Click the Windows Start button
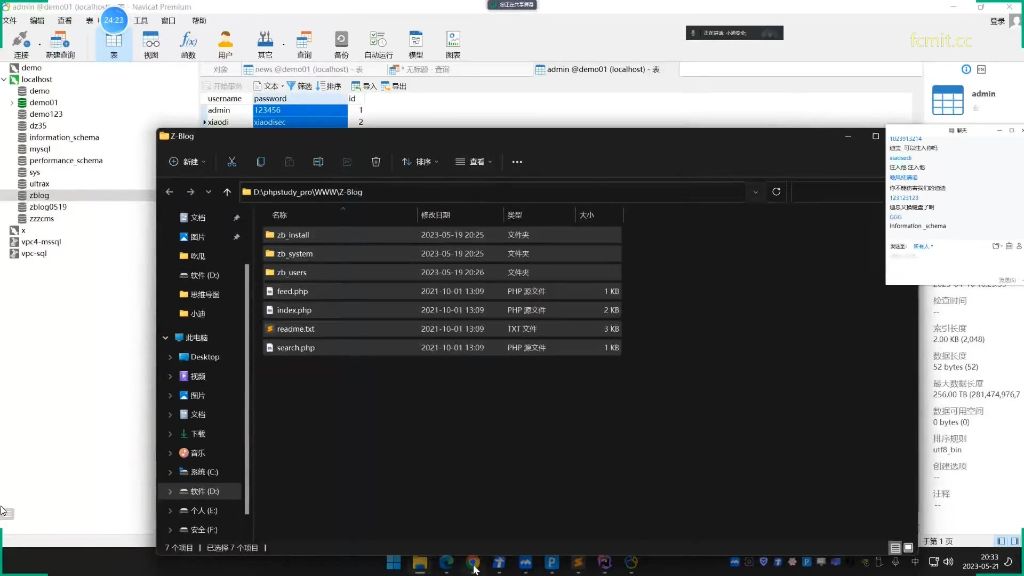 tap(394, 562)
